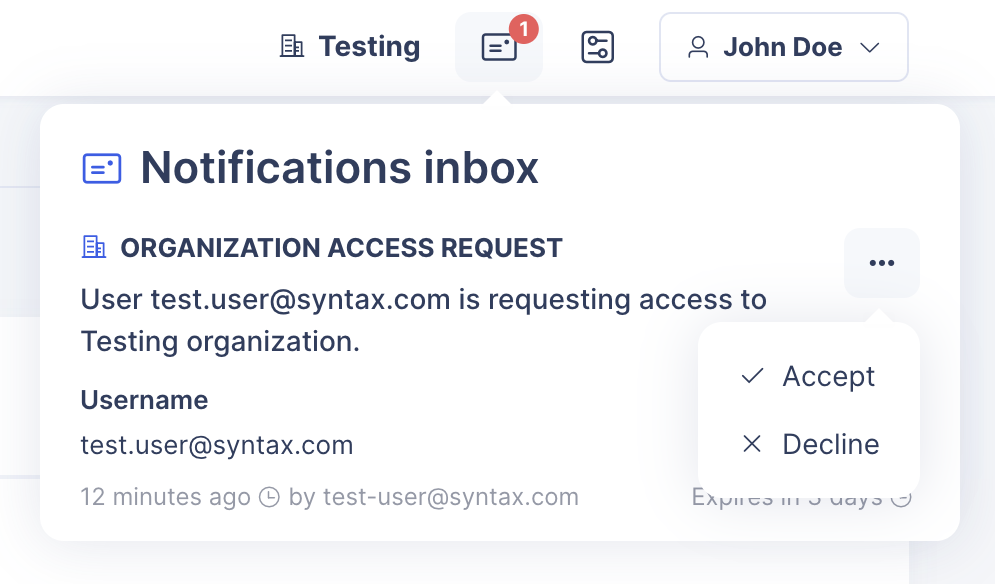This screenshot has height=584, width=995.
Task: Click the expiry clock icon beside Expires text
Action: [x=901, y=497]
